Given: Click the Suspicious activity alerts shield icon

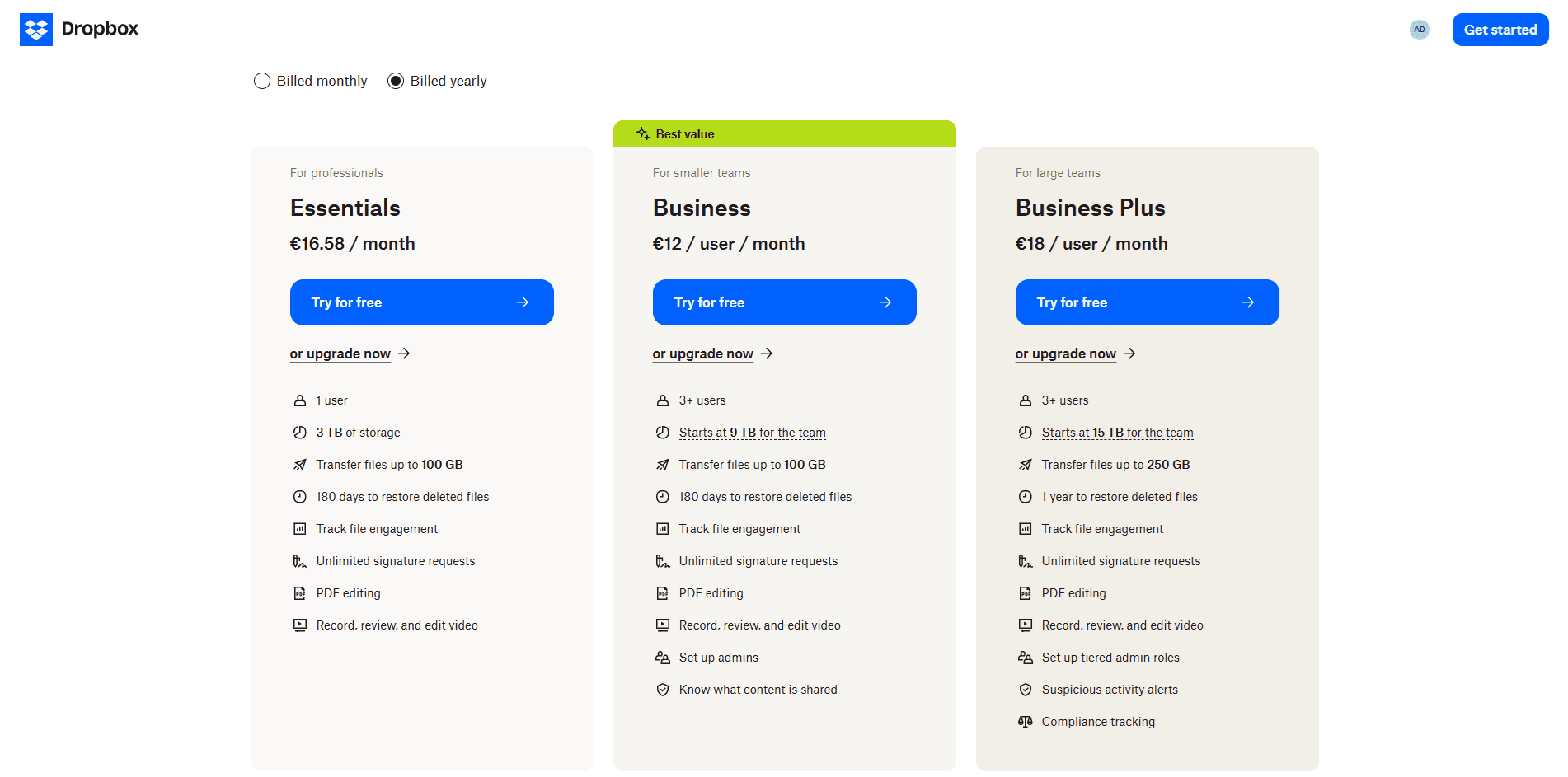Looking at the screenshot, I should pos(1026,689).
